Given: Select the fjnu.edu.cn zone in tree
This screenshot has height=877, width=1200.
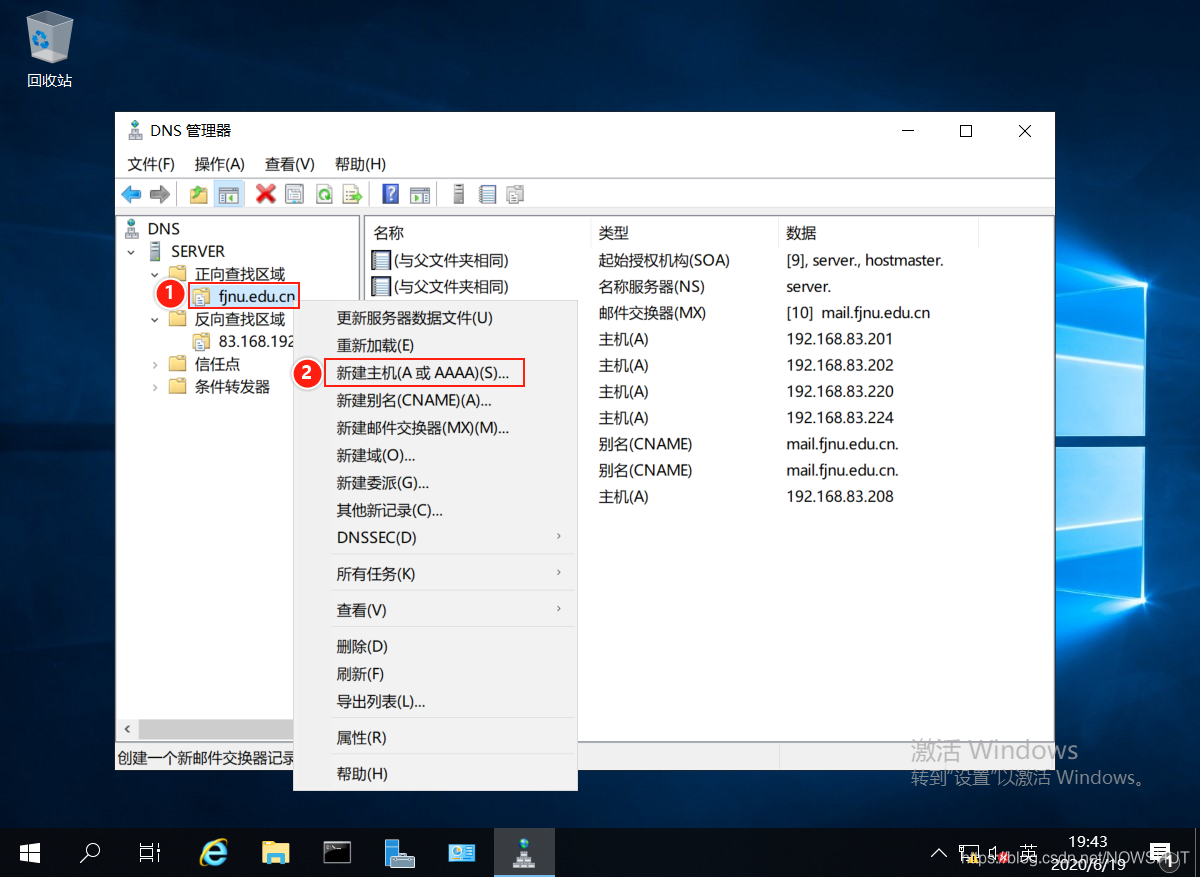Looking at the screenshot, I should point(257,296).
